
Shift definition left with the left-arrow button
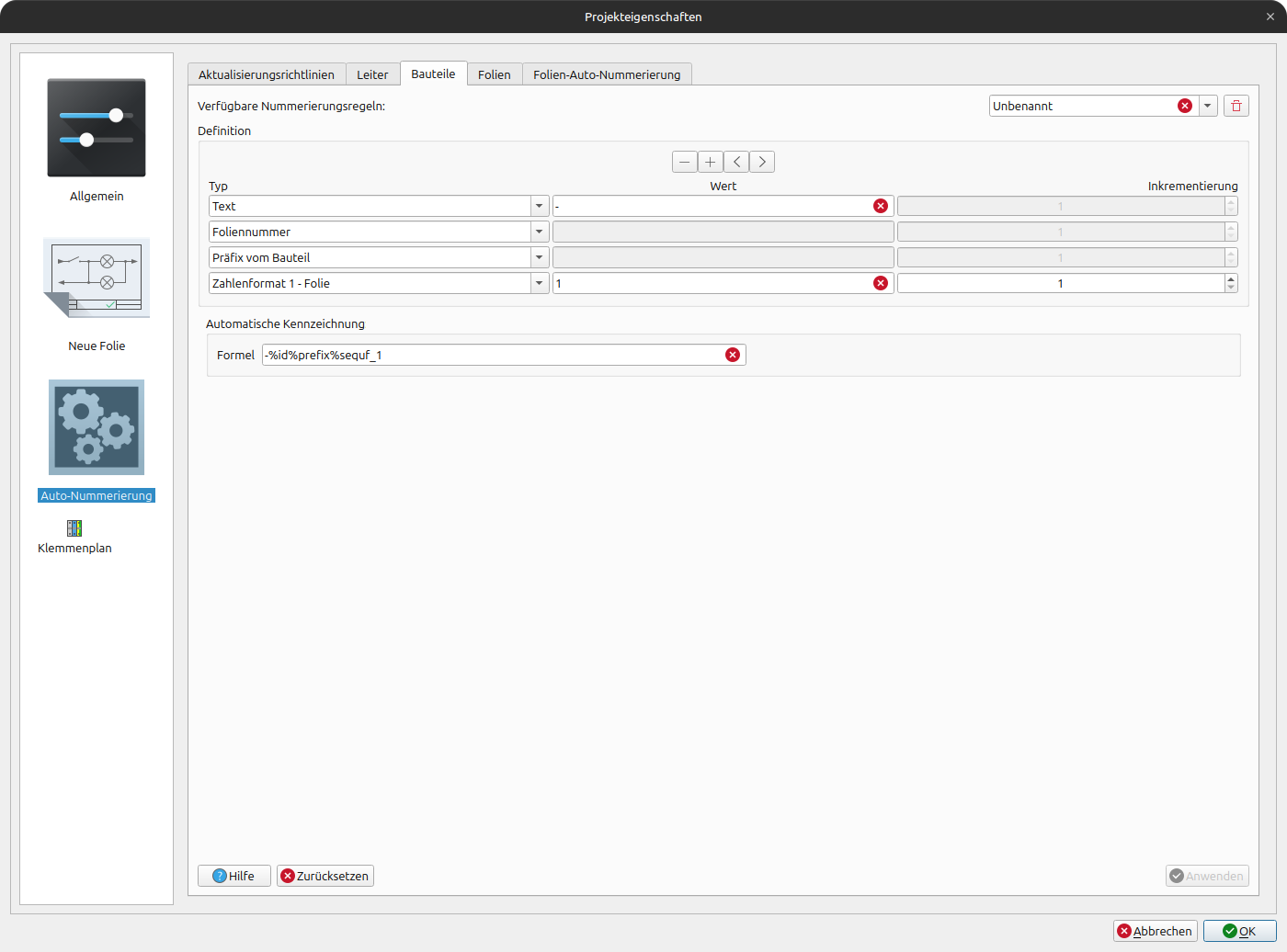[x=736, y=162]
